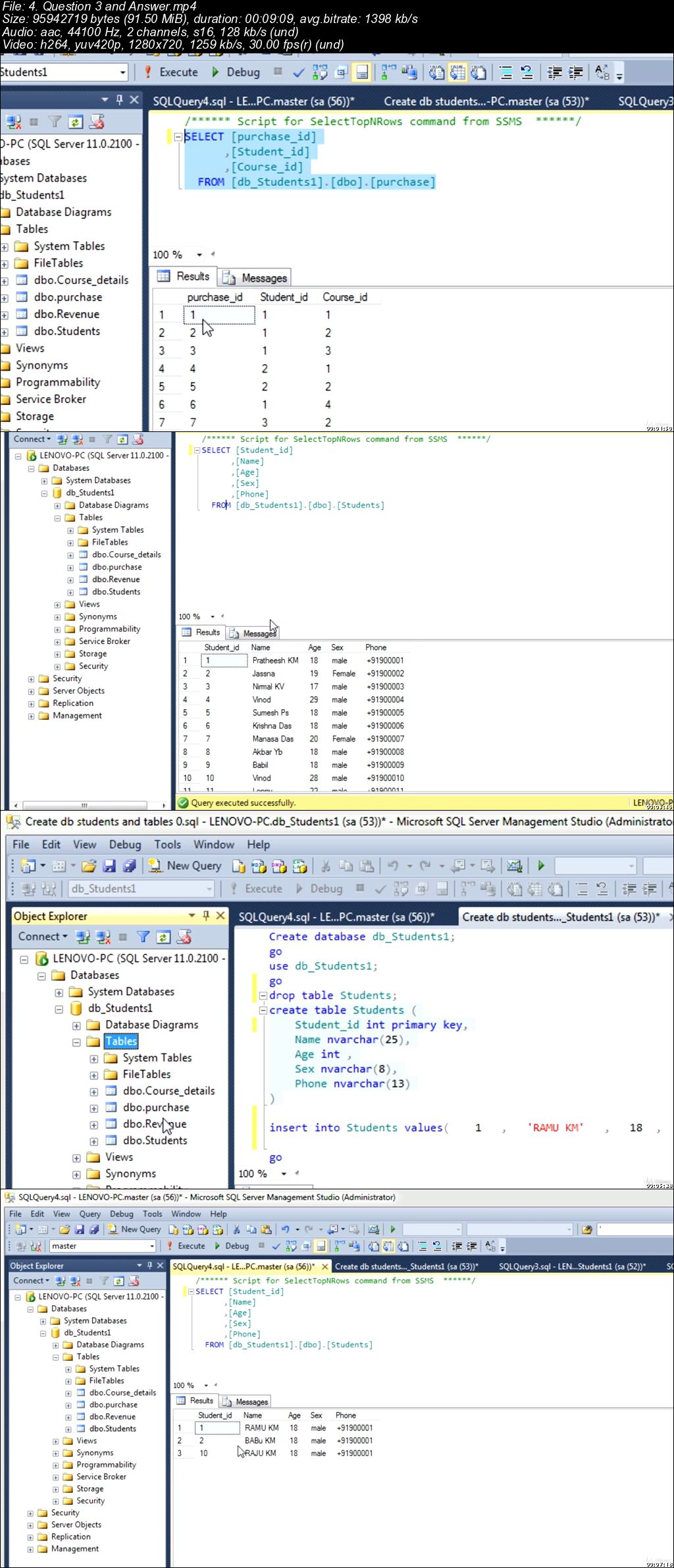
Task: Select Results to Grid above the purchase query
Action: coord(457,72)
